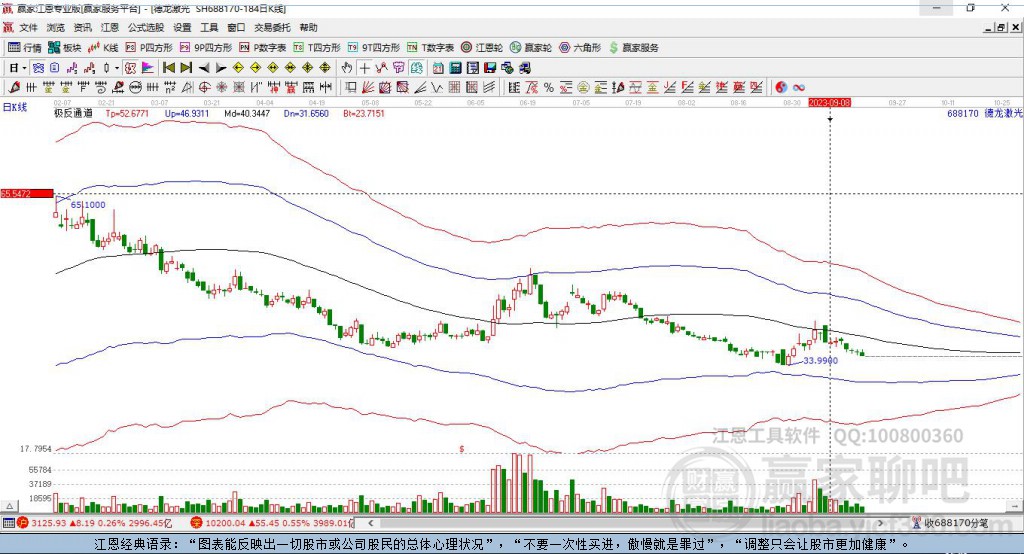Click the percent sign % tool
The height and width of the screenshot is (554, 1024).
click(549, 88)
